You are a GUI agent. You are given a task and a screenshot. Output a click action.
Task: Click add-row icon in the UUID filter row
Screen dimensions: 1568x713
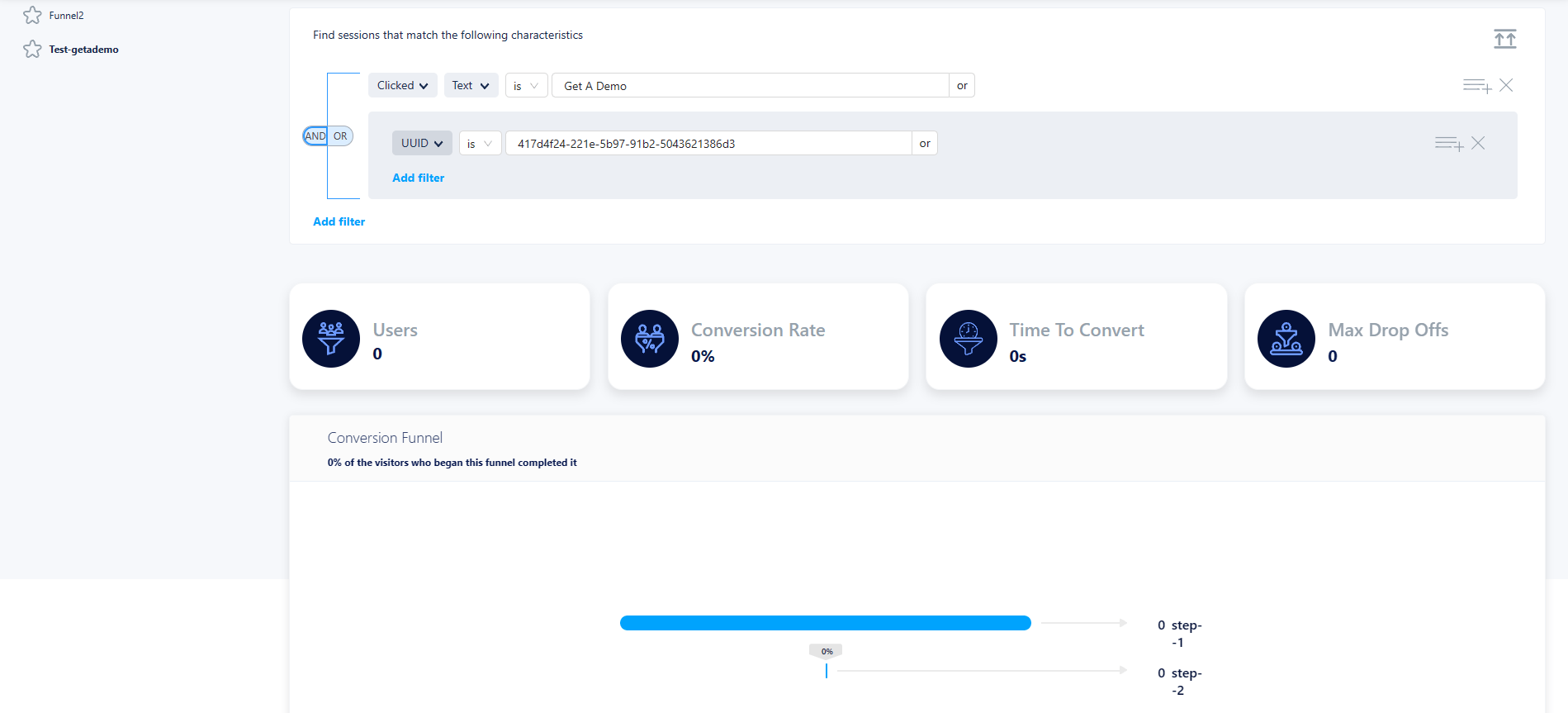[x=1448, y=144]
